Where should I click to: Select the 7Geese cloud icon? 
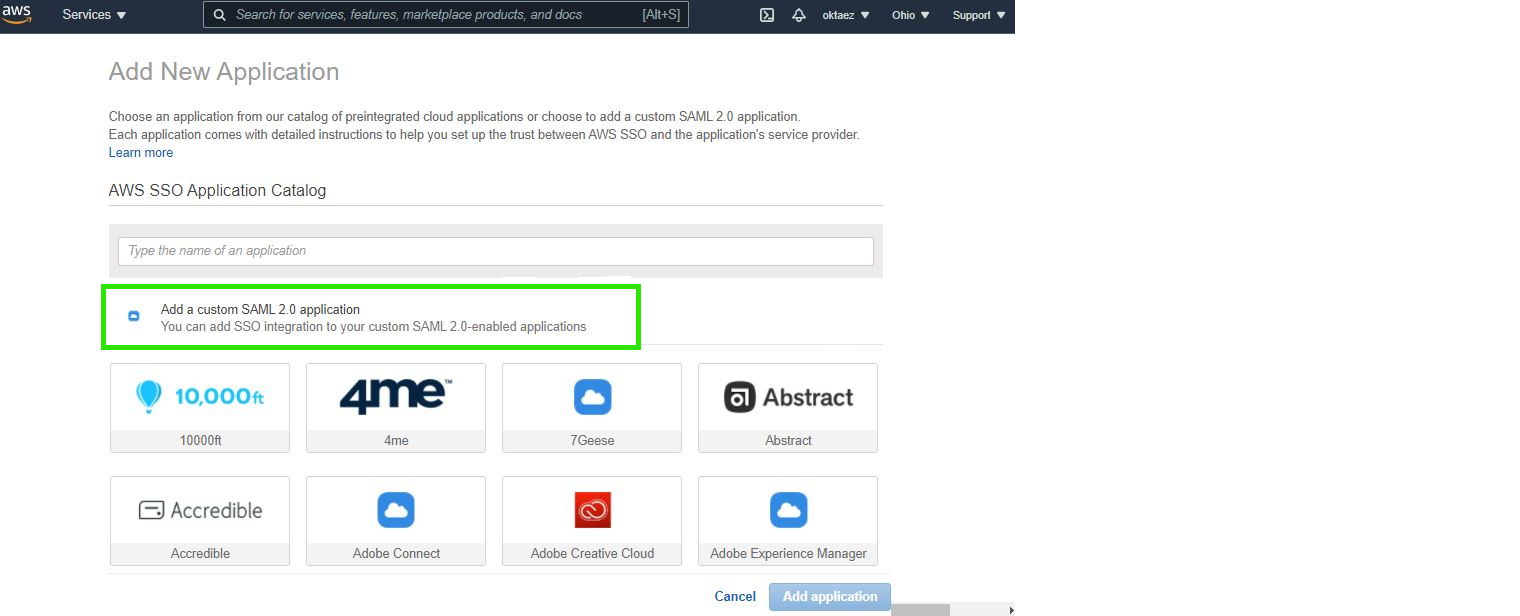(x=592, y=397)
